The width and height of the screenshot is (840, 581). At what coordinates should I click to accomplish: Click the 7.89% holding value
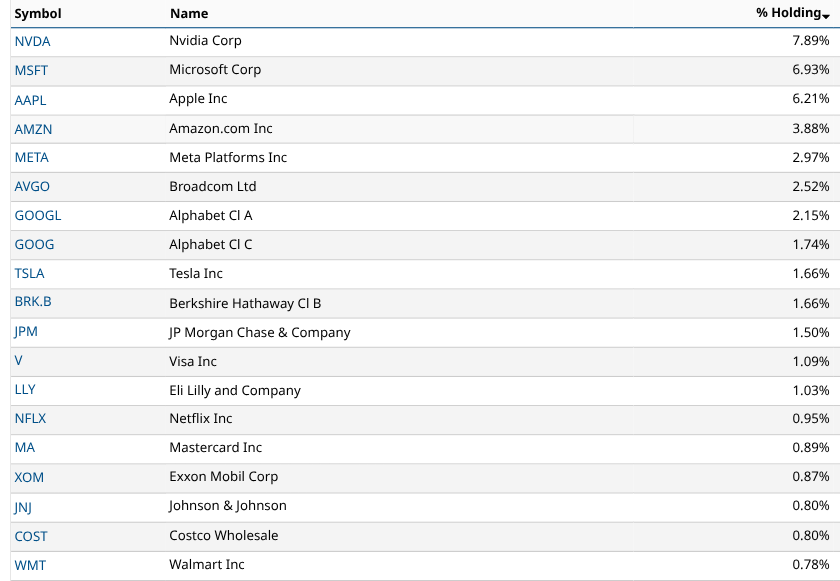pyautogui.click(x=811, y=40)
